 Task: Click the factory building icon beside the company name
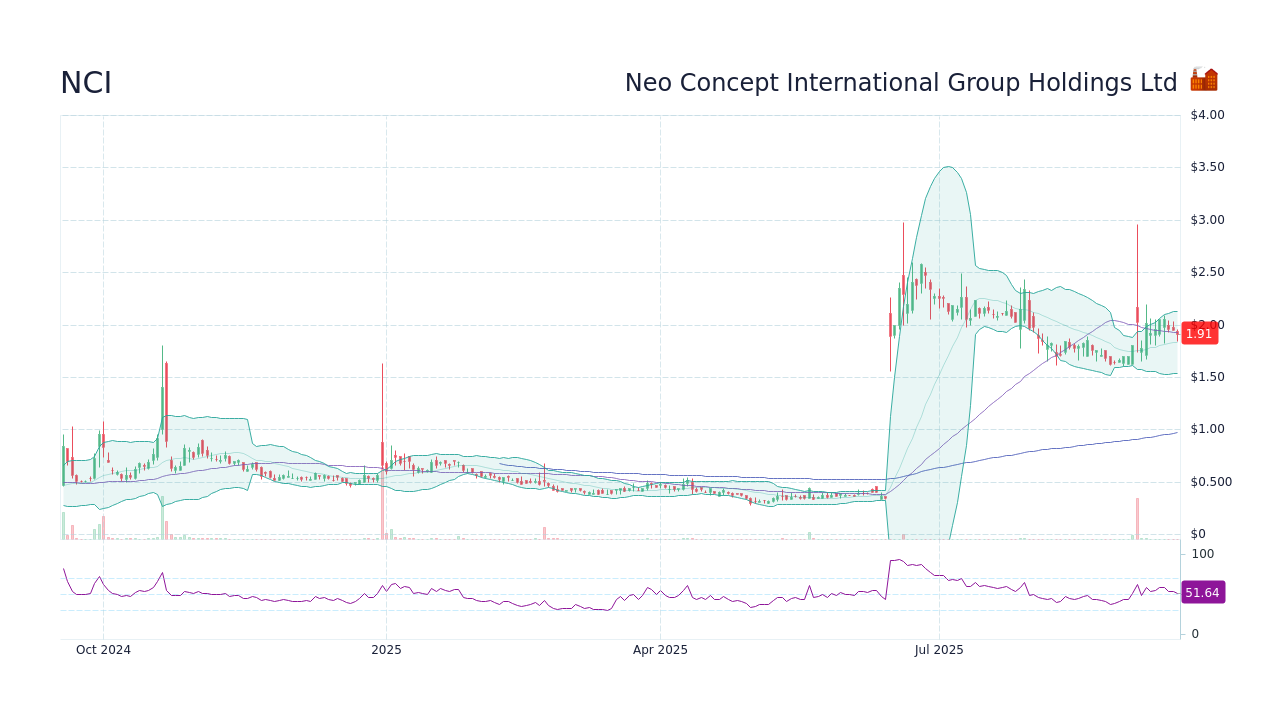pos(1204,79)
